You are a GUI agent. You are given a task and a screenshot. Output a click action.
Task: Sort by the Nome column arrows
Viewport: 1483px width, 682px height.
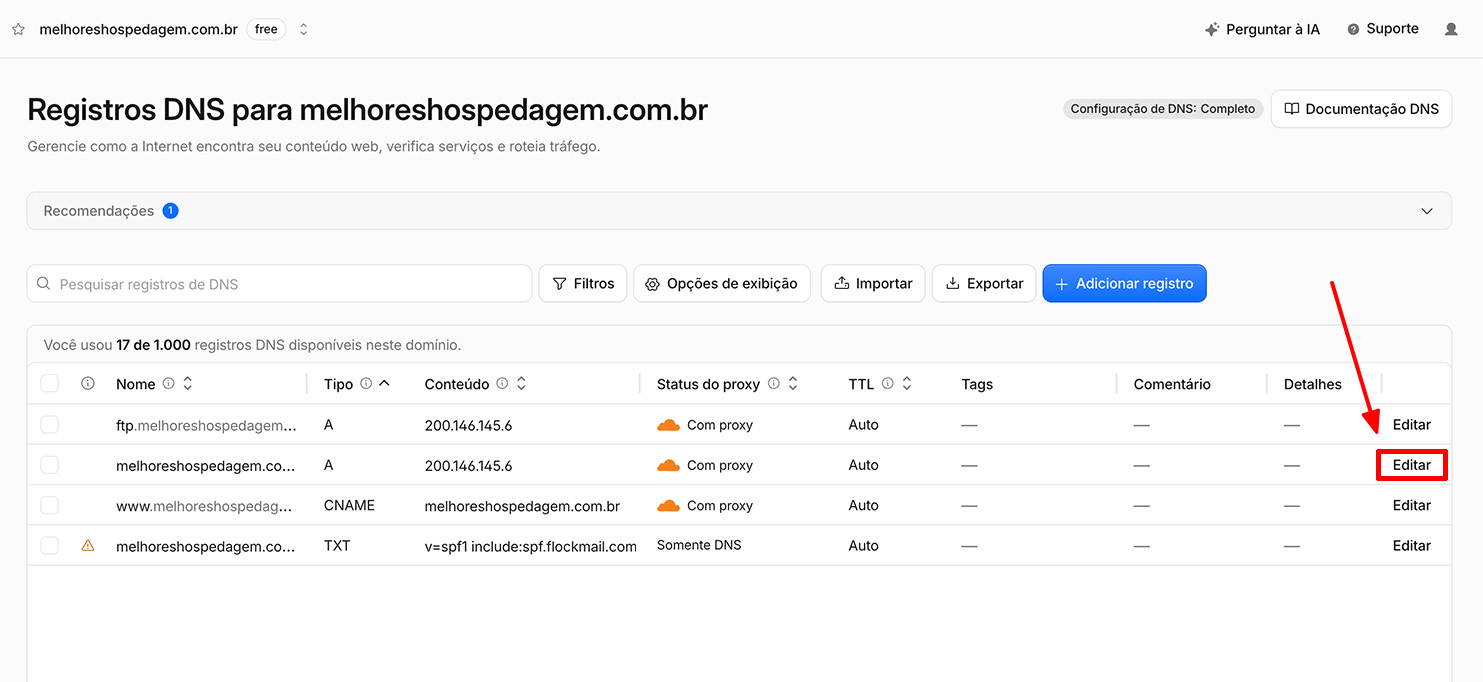pyautogui.click(x=187, y=383)
